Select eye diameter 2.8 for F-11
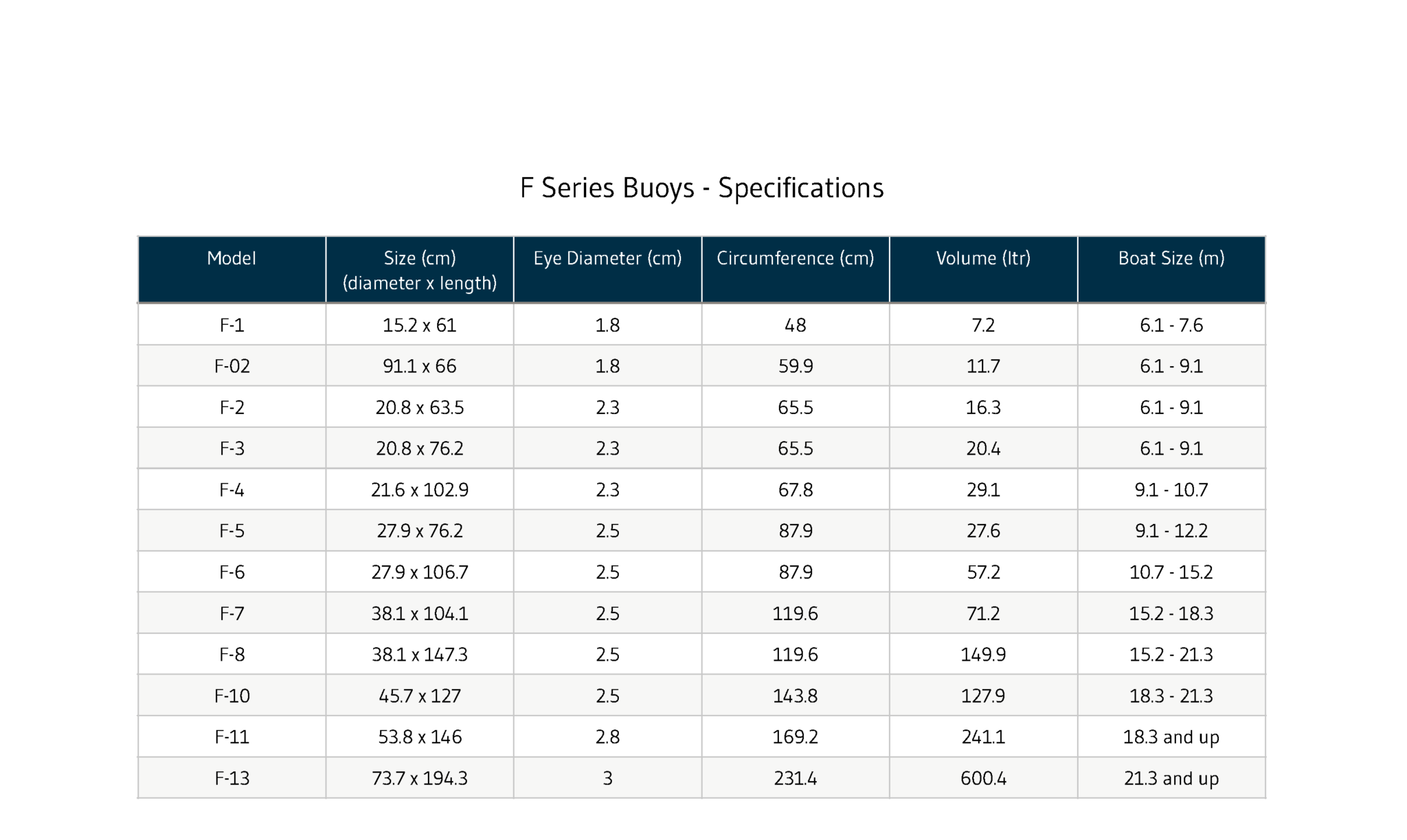 pyautogui.click(x=607, y=737)
